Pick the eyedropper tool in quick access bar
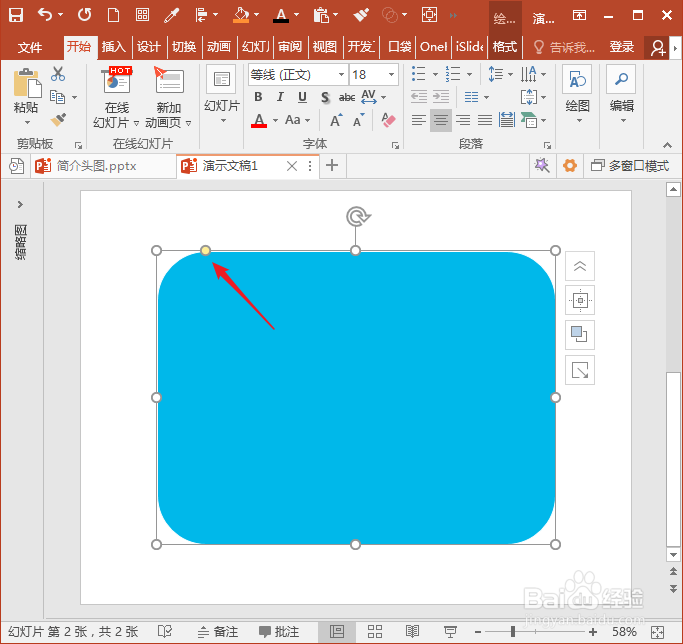Image resolution: width=683 pixels, height=644 pixels. click(171, 15)
